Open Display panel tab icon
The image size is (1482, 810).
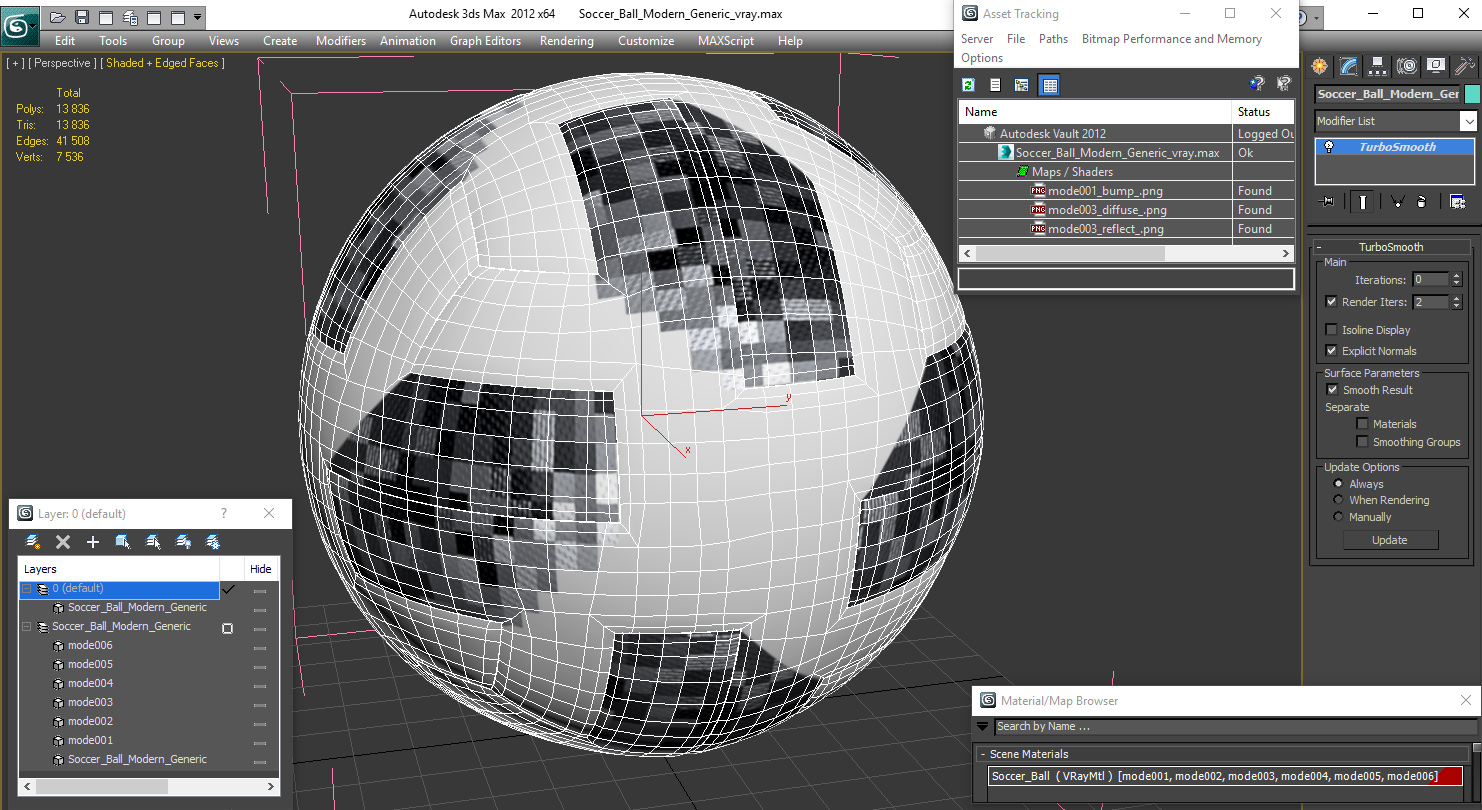[1436, 66]
